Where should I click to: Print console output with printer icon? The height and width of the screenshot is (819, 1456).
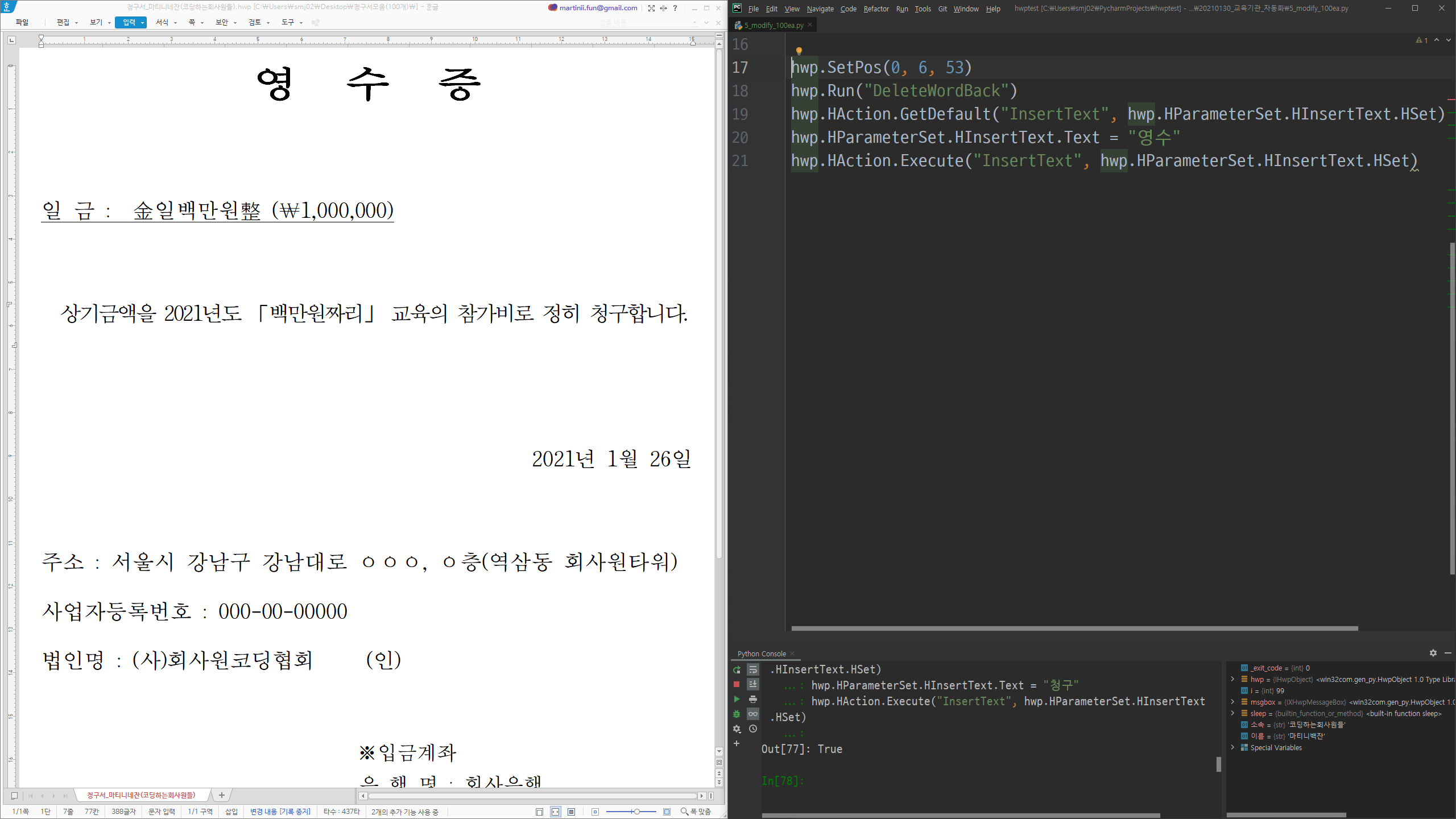tap(753, 699)
